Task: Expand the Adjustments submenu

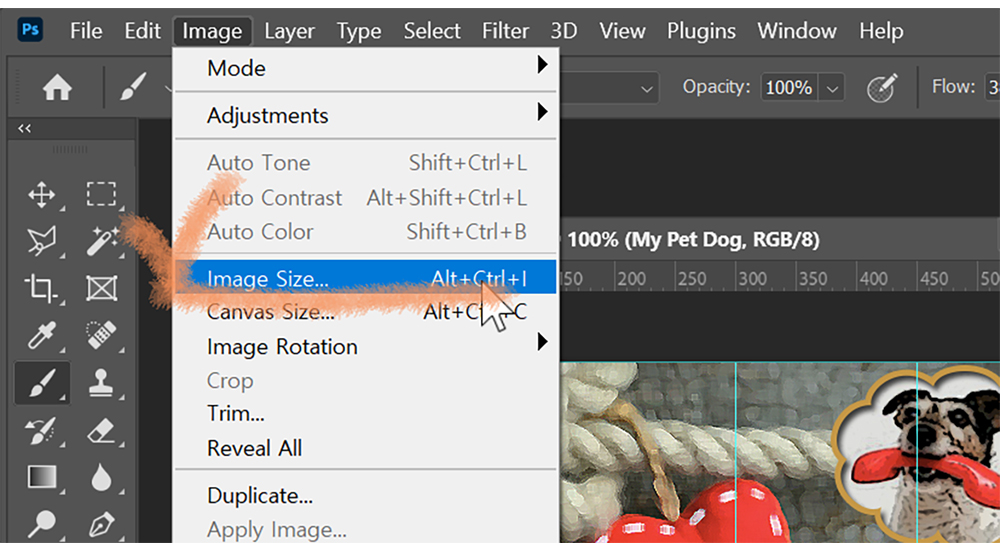Action: [365, 115]
